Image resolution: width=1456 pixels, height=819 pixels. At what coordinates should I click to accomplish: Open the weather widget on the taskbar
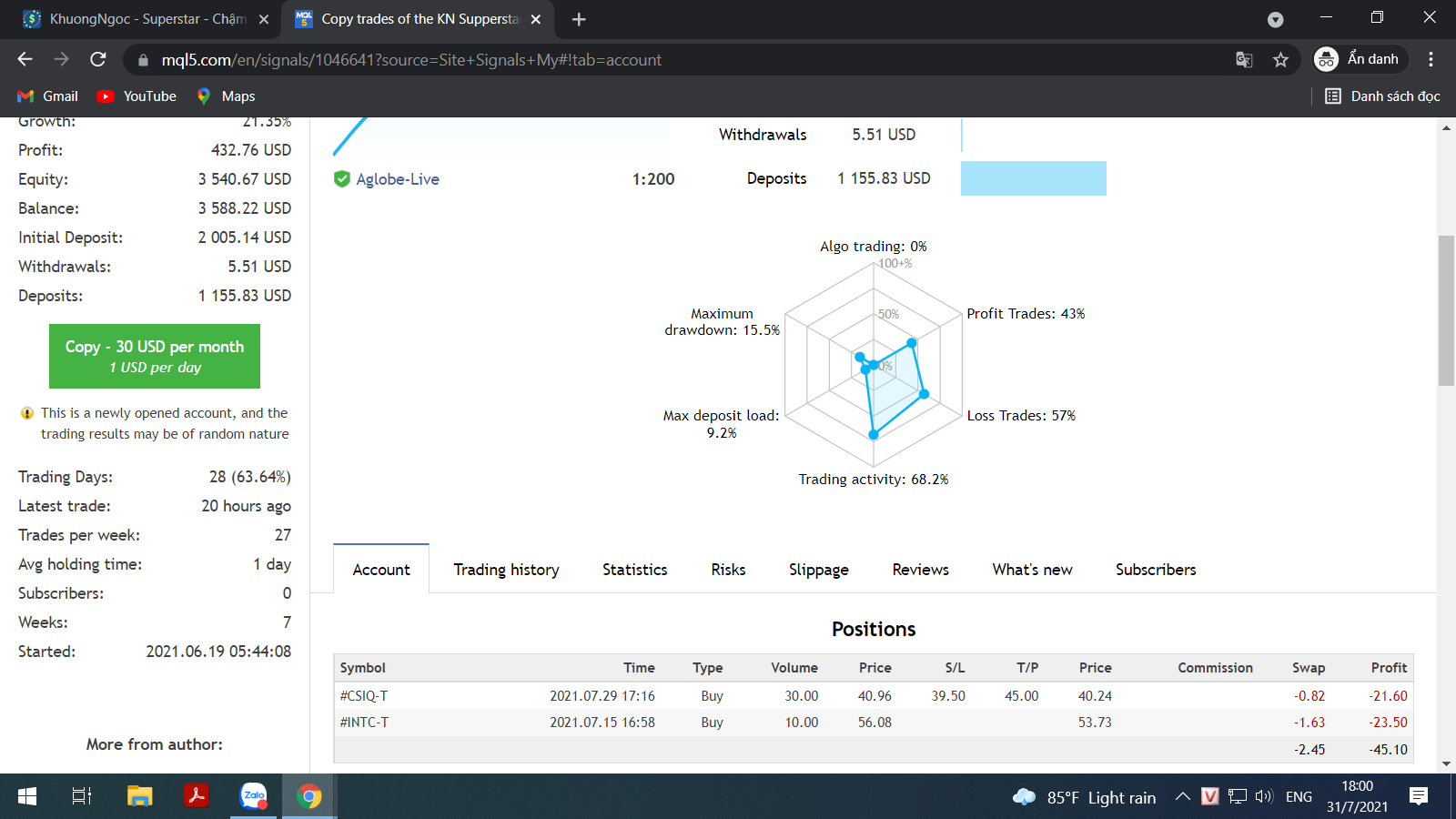1084,798
